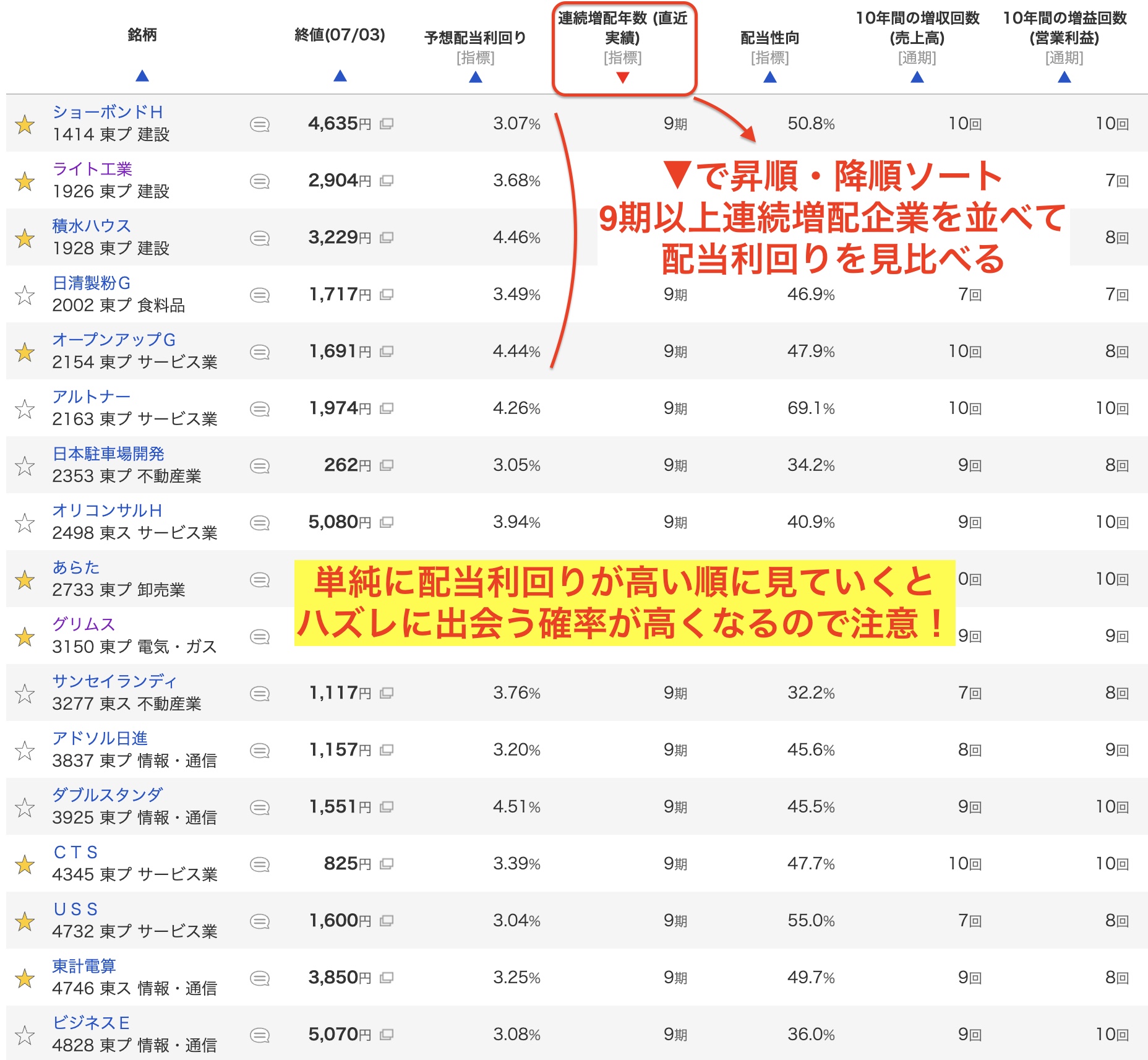Open comment bubble for ショーボンドH
This screenshot has width=1148, height=1060.
pos(260,124)
